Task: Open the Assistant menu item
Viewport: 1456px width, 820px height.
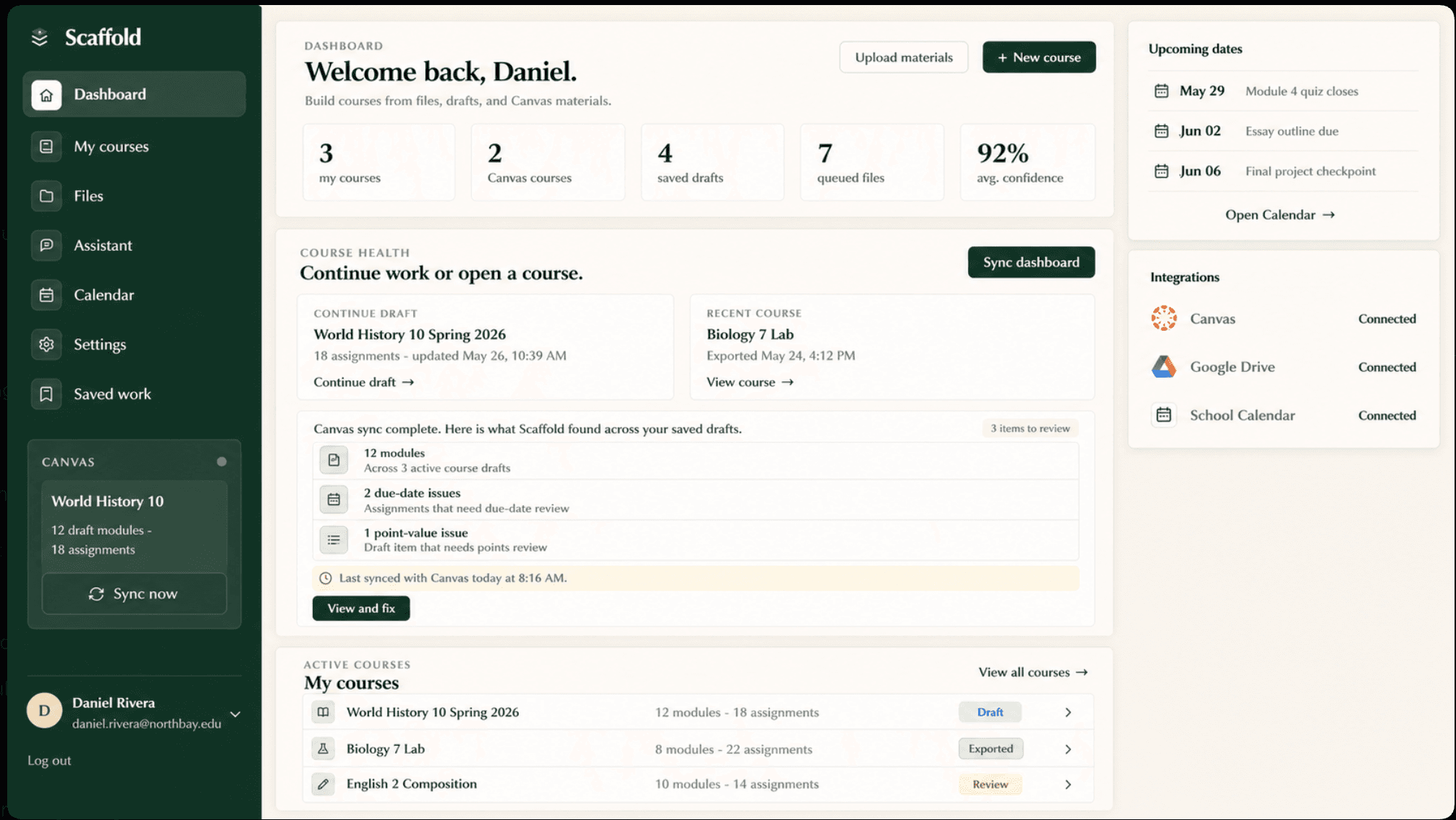Action: [134, 246]
